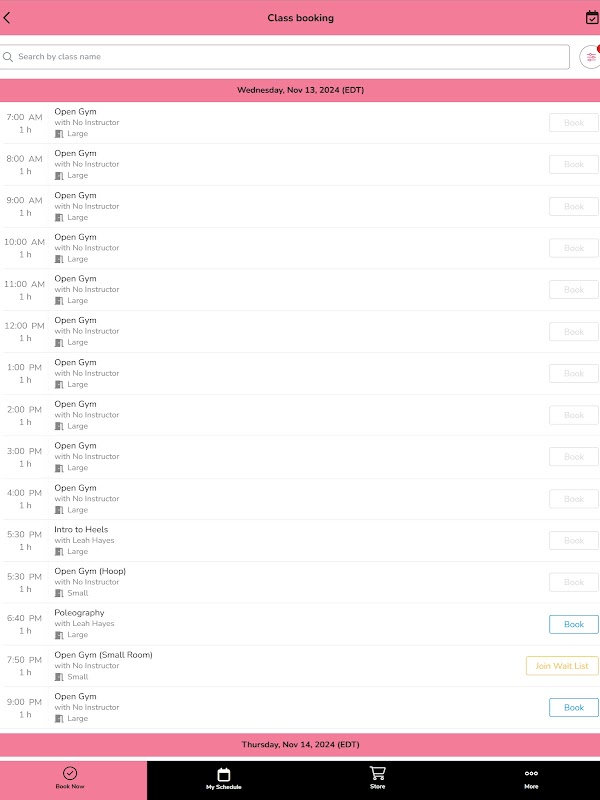Click the room icon for Poleography

[59, 635]
